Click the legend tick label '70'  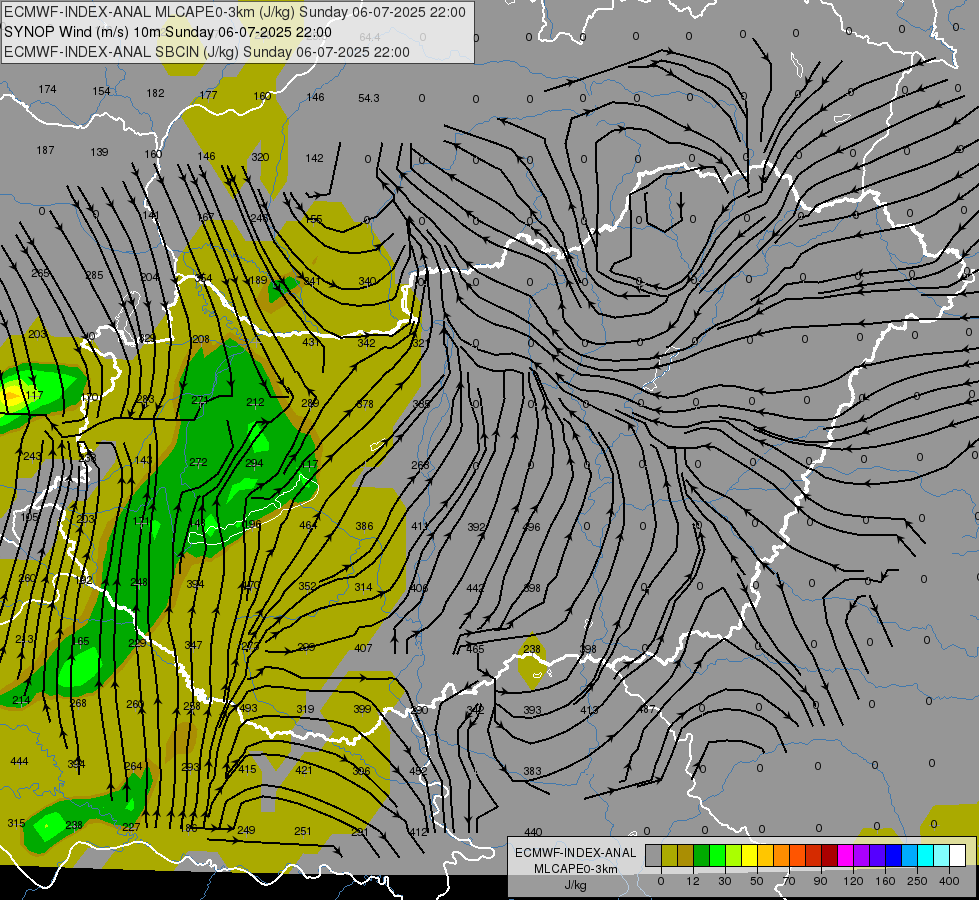point(789,881)
